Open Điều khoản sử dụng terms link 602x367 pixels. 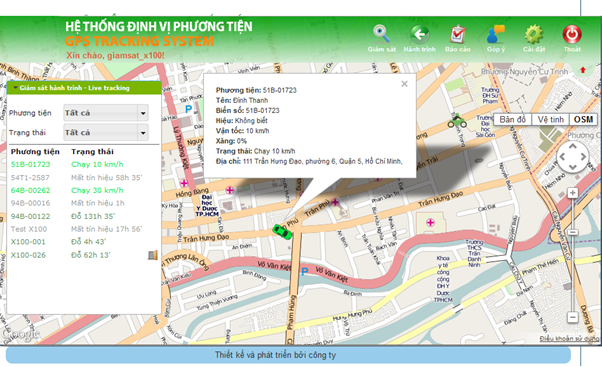click(x=569, y=338)
